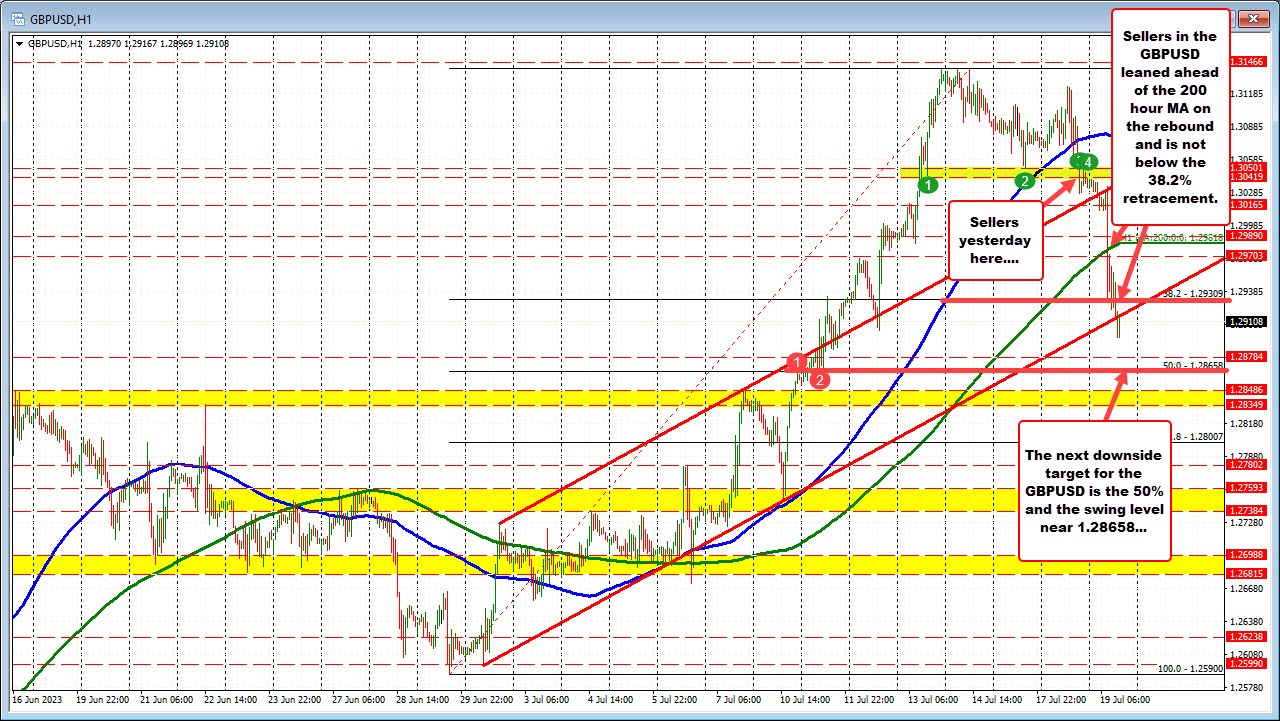Image resolution: width=1280 pixels, height=721 pixels.
Task: Select the 1.30419 red price label
Action: (1247, 177)
